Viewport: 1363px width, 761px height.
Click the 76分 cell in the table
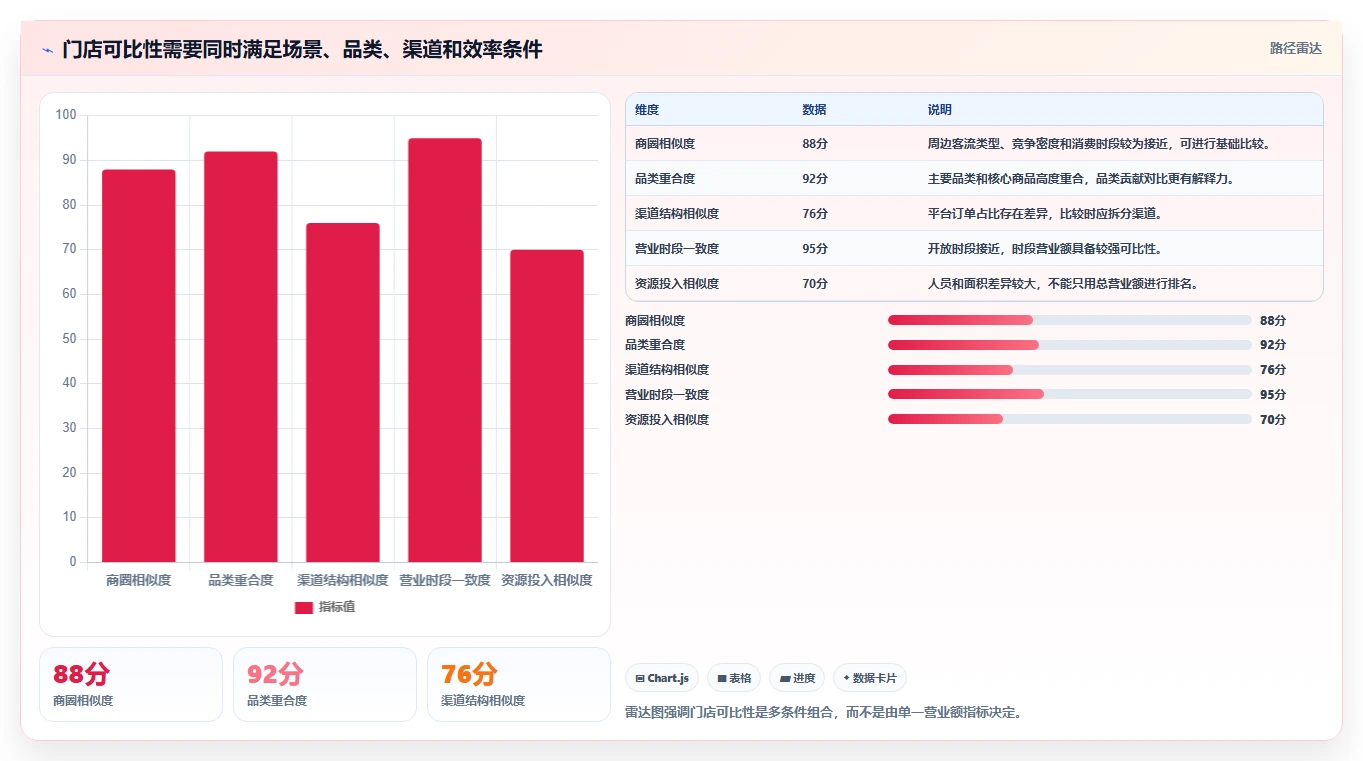click(815, 214)
